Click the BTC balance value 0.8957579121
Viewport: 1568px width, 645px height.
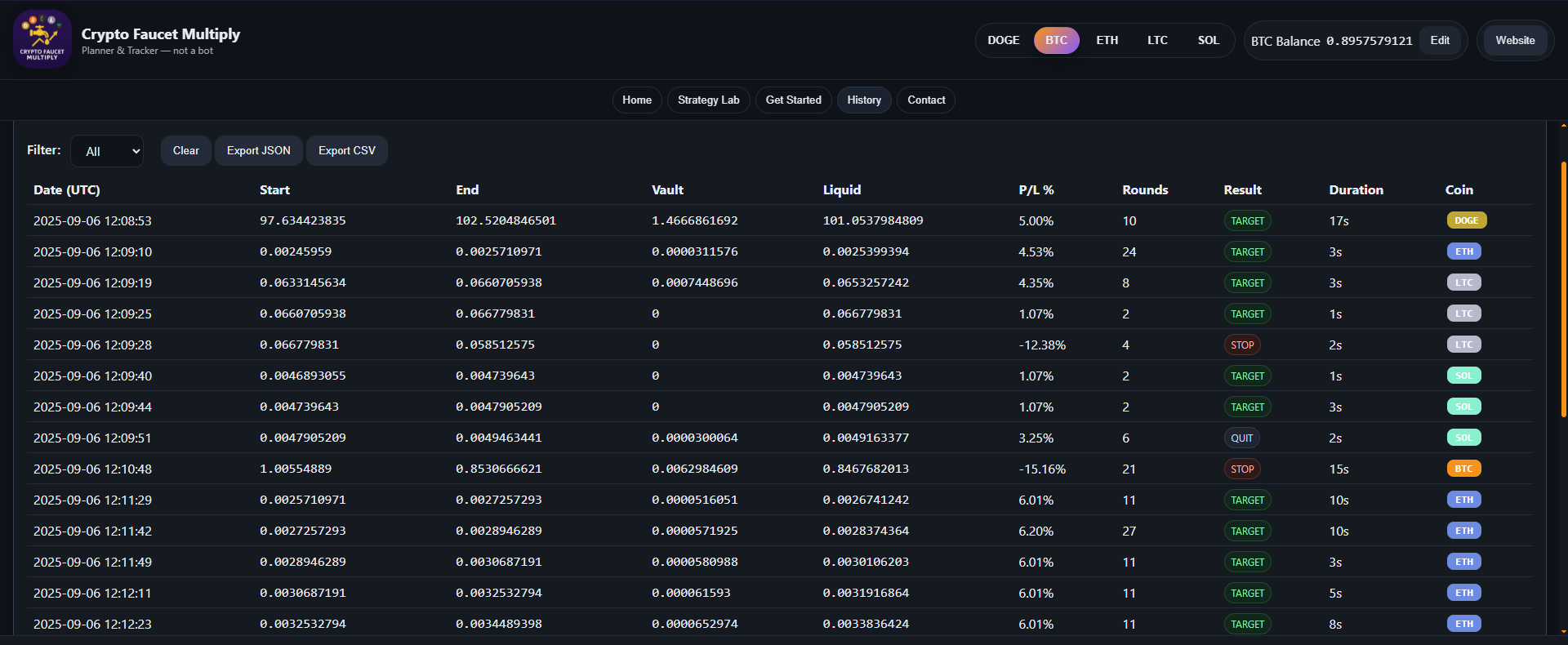[1370, 41]
